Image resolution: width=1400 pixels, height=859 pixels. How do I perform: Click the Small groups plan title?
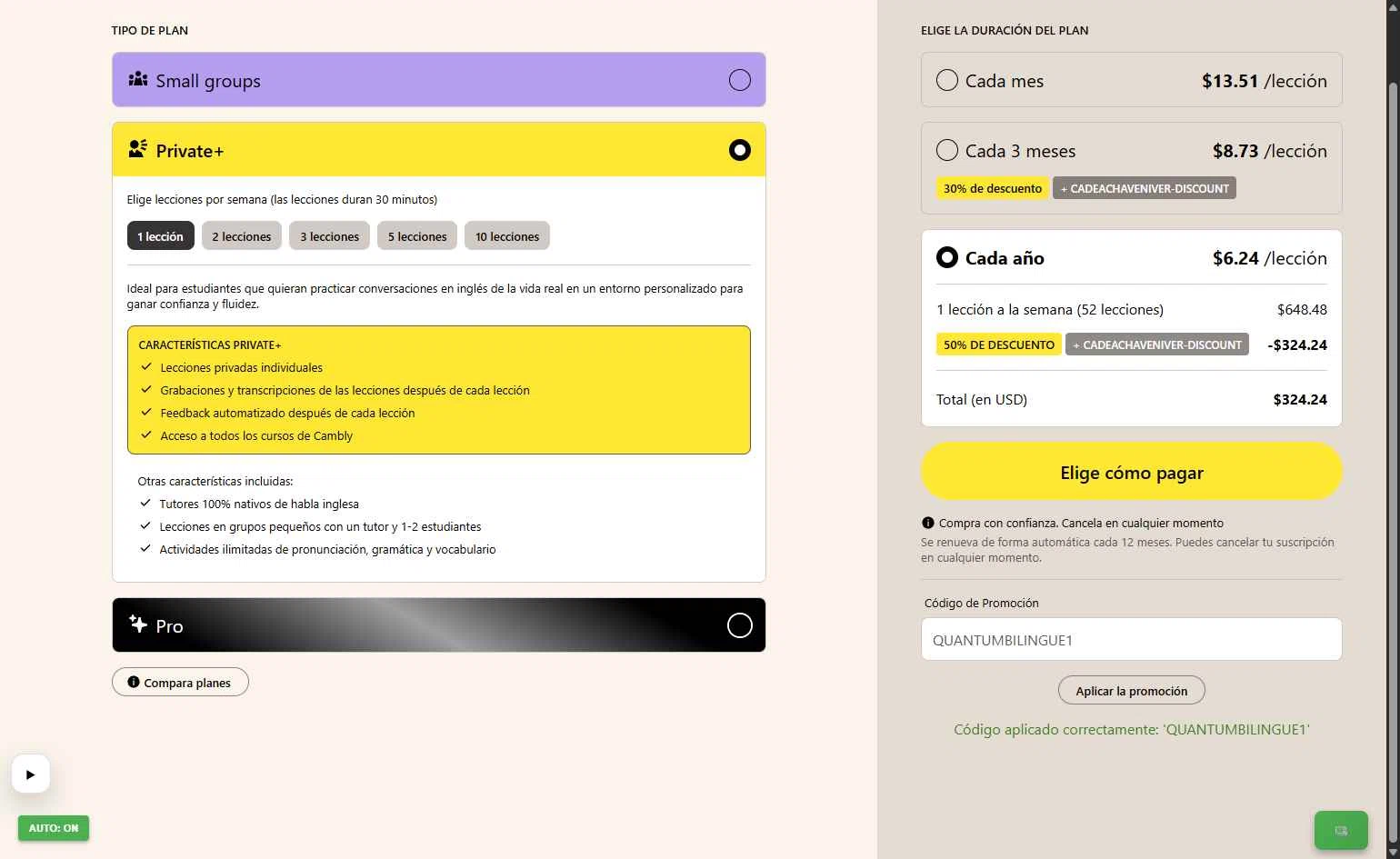208,81
